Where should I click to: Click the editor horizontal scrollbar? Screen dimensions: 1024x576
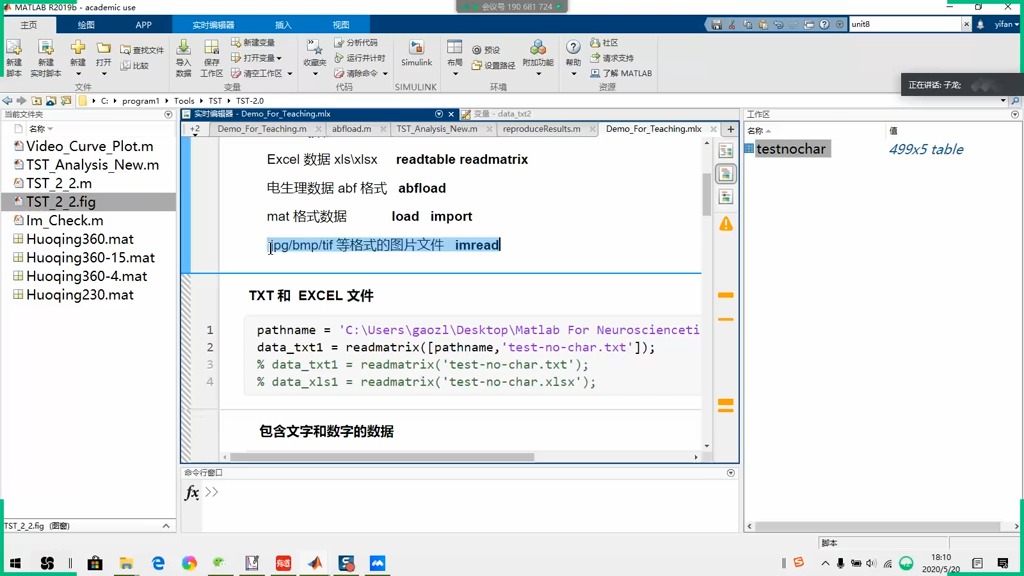(382, 457)
